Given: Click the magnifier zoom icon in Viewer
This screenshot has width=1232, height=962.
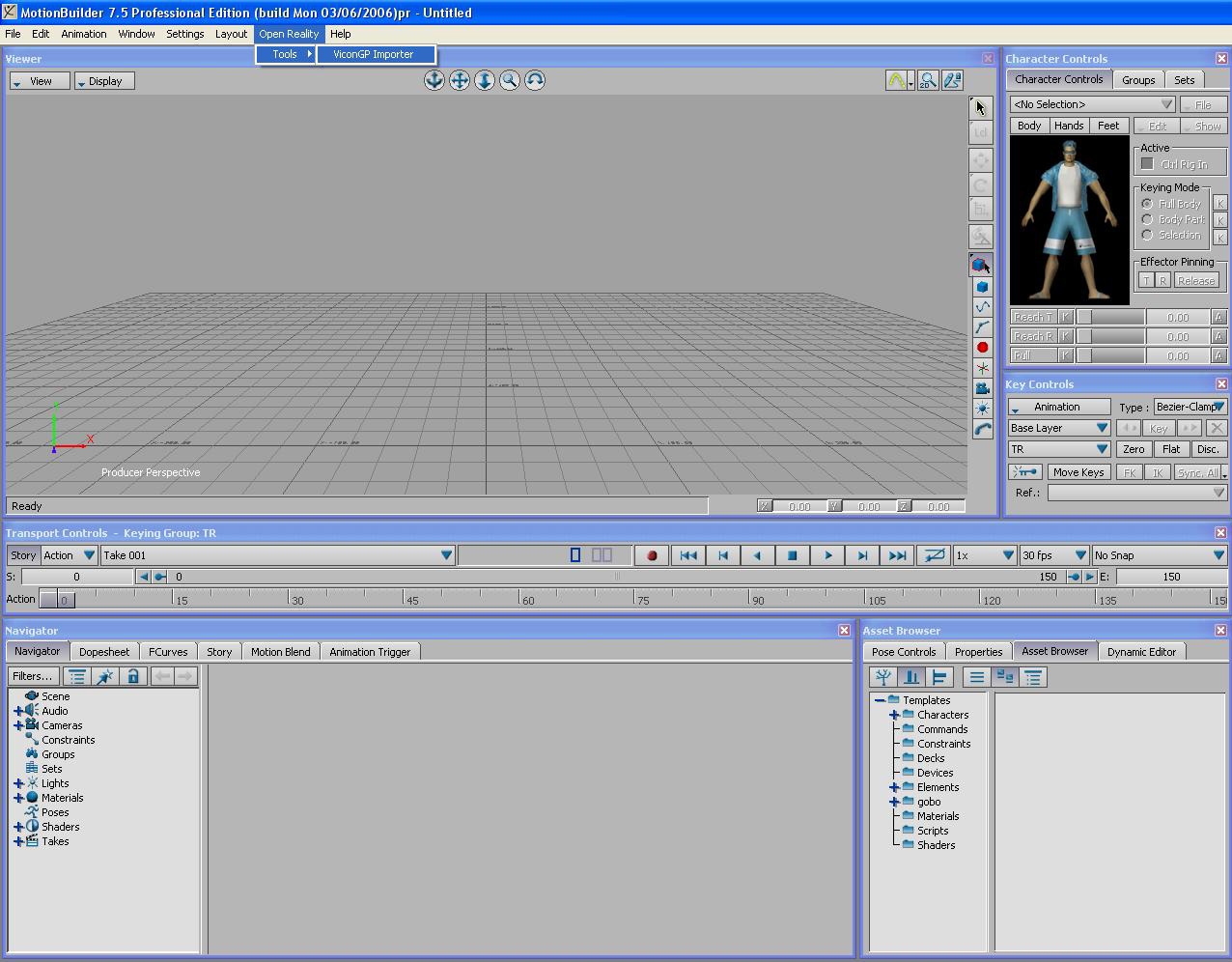Looking at the screenshot, I should pyautogui.click(x=510, y=80).
